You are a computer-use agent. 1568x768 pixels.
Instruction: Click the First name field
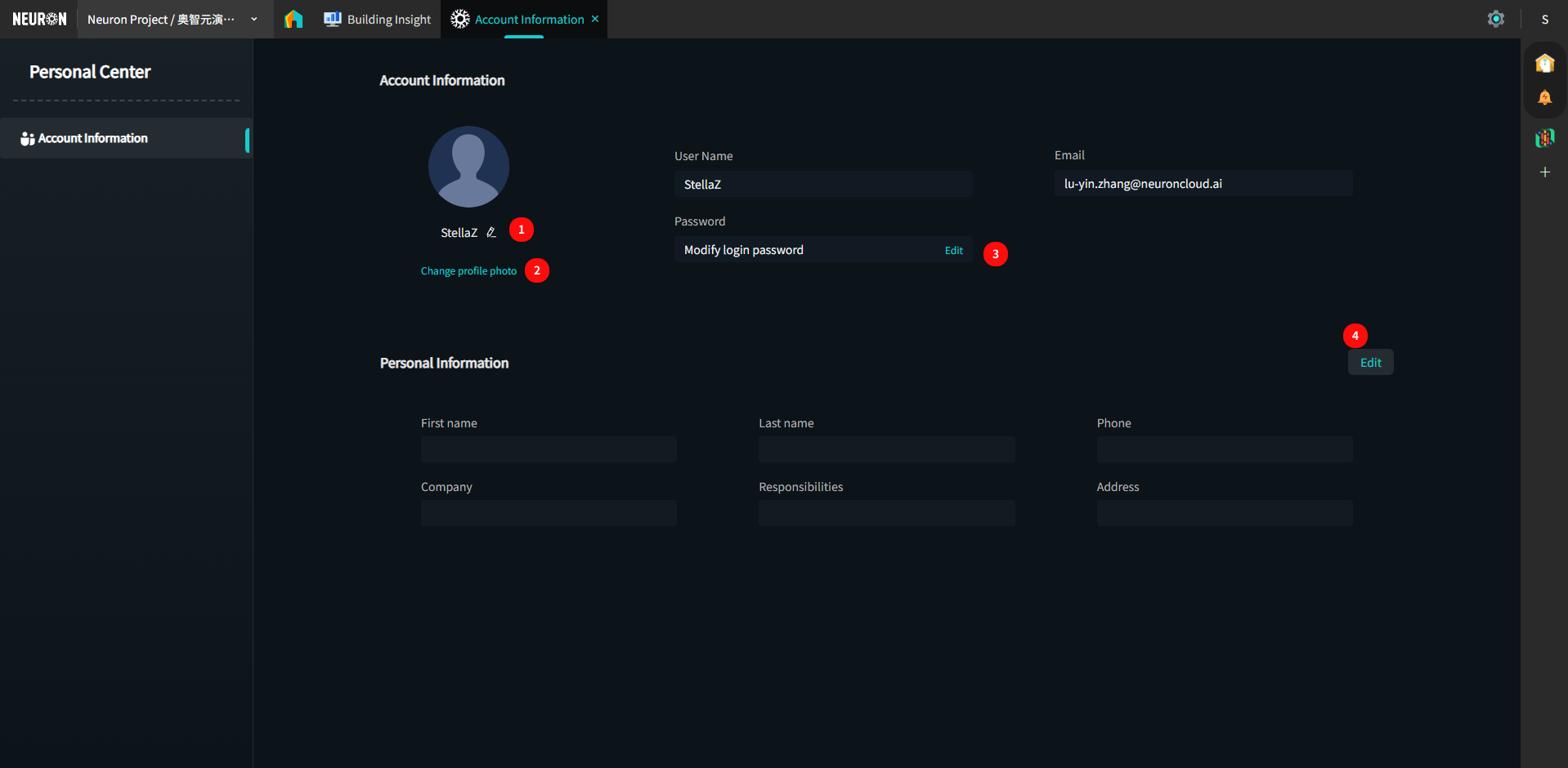[x=549, y=449]
